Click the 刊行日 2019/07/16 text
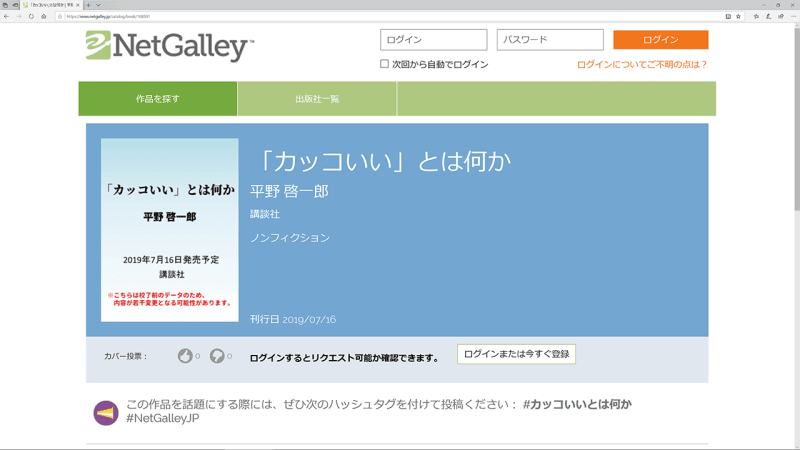 (292, 319)
